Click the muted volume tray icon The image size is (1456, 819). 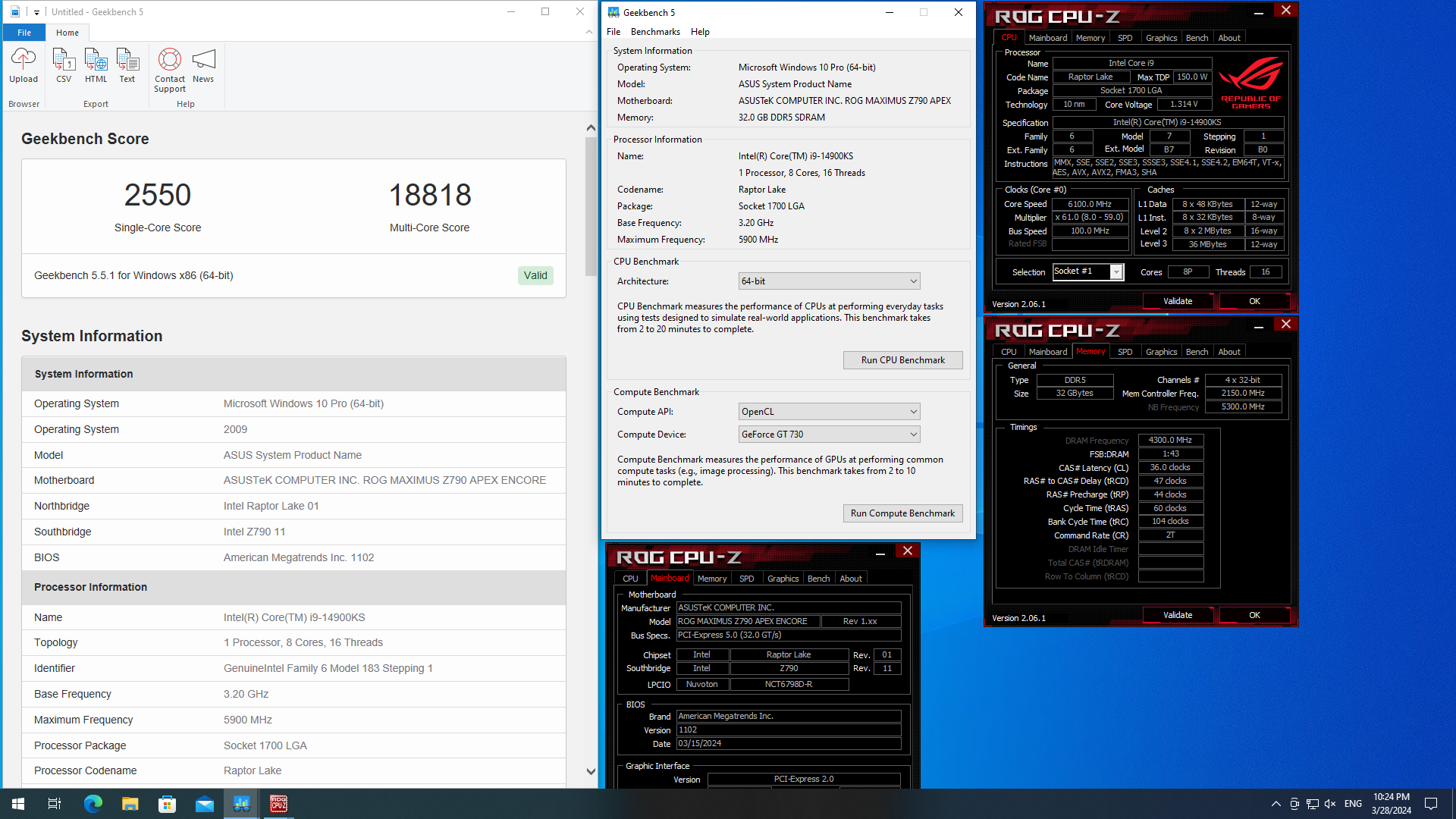[1330, 804]
